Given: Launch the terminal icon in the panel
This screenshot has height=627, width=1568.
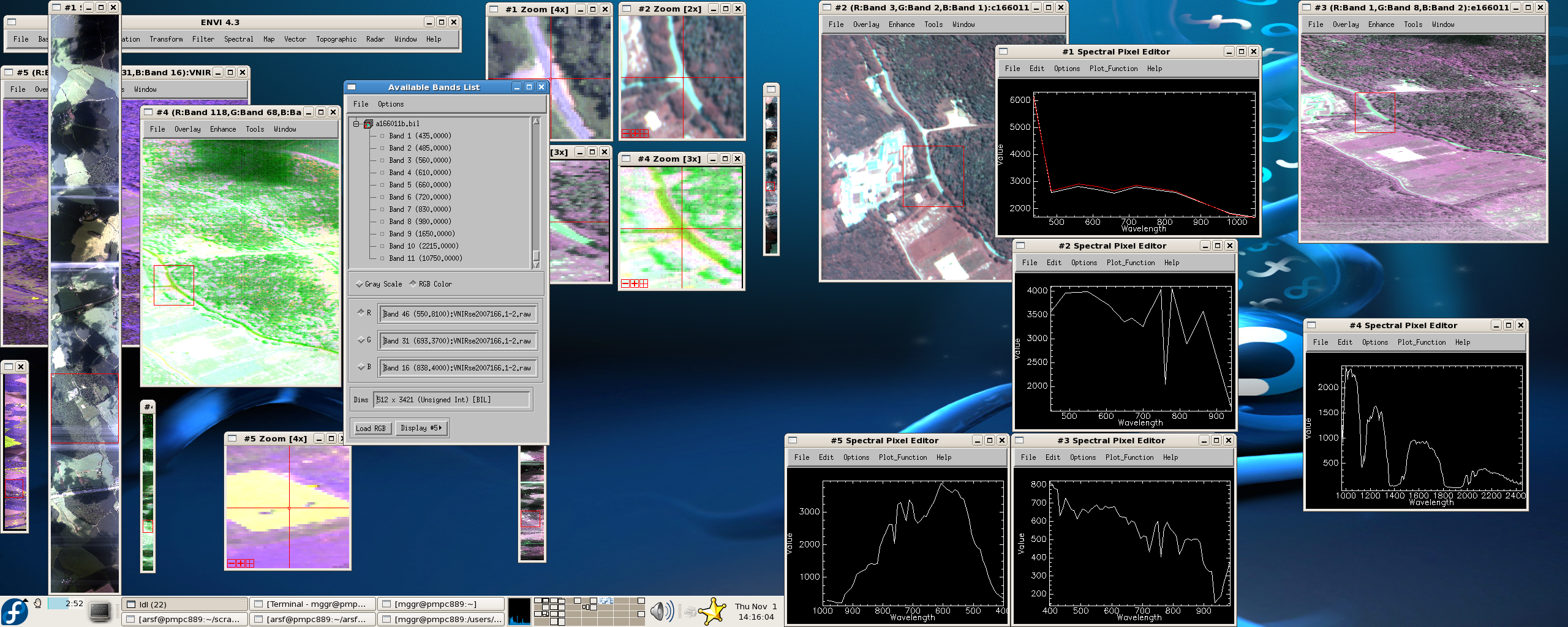Looking at the screenshot, I should tap(100, 610).
